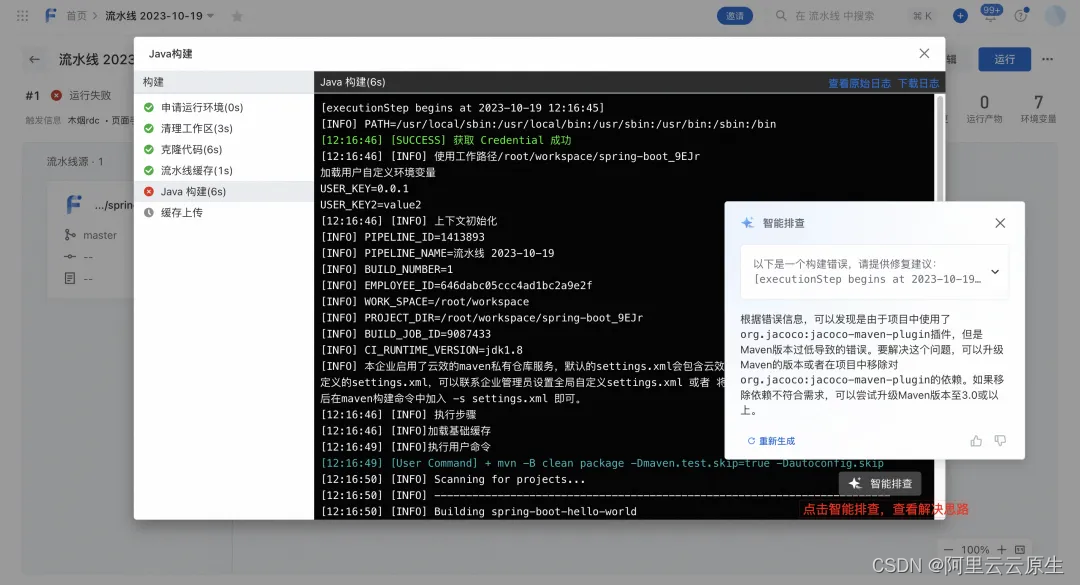Zoom out with the minus control
This screenshot has width=1080, height=585.
pyautogui.click(x=948, y=550)
